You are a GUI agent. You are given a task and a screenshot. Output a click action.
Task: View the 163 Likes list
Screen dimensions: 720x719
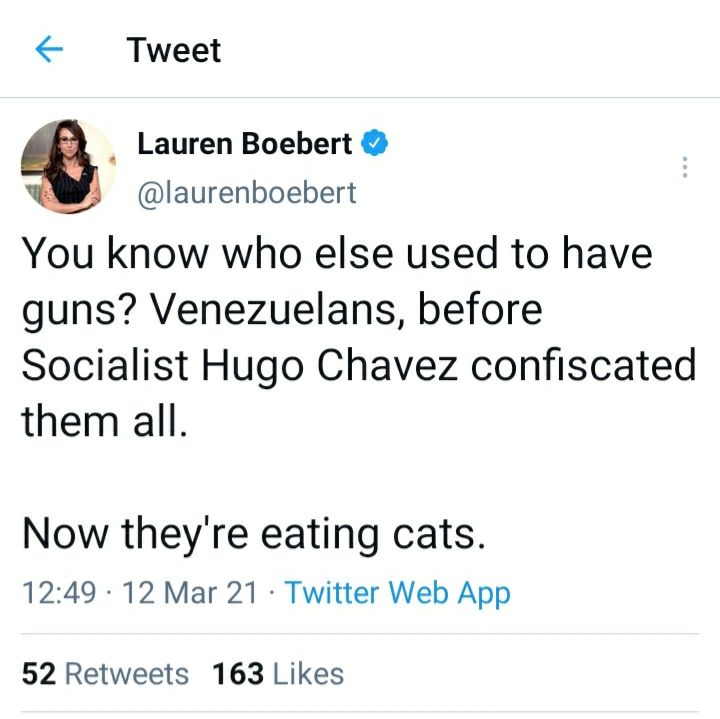277,673
